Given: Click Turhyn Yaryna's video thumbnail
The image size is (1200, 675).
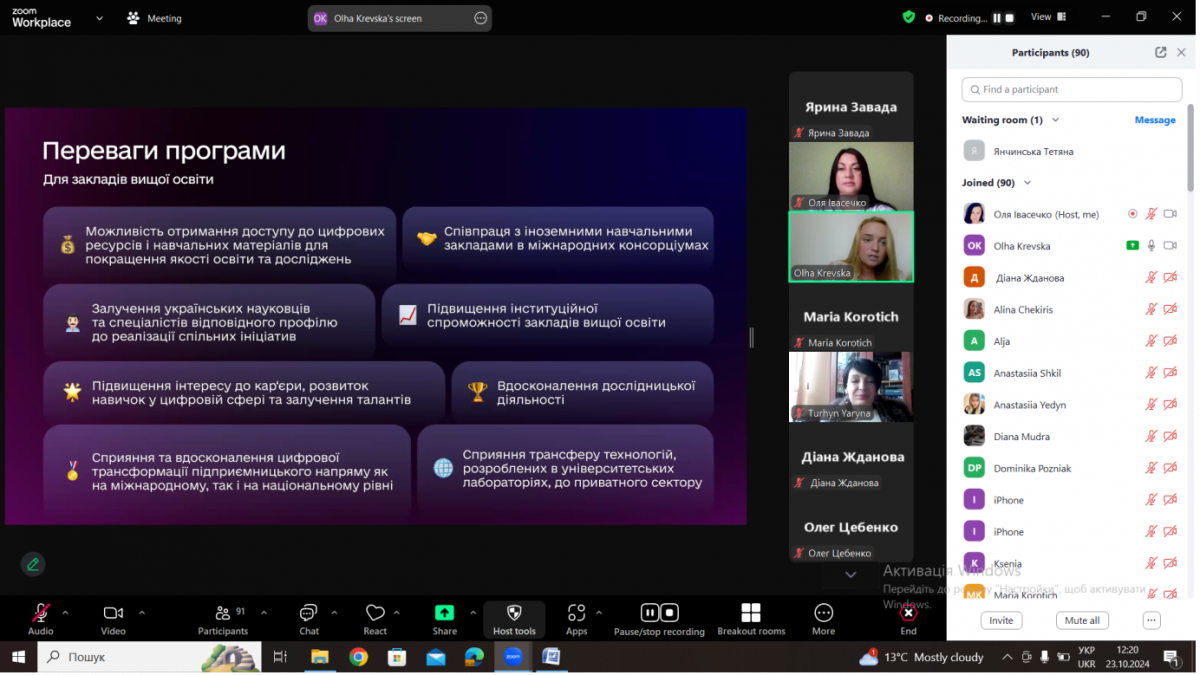Looking at the screenshot, I should (851, 387).
